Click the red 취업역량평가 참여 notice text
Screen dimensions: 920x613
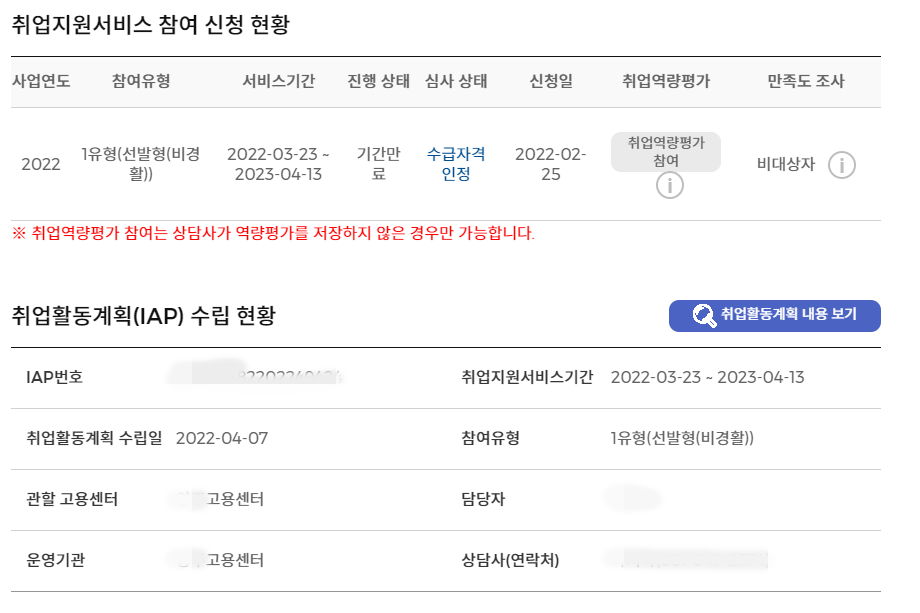point(273,233)
